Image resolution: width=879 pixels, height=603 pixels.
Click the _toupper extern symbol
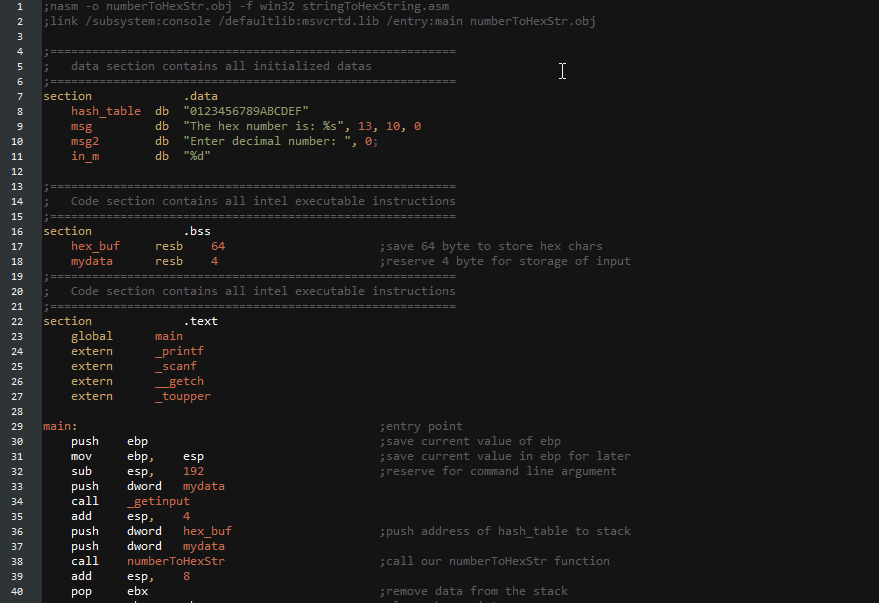point(183,396)
